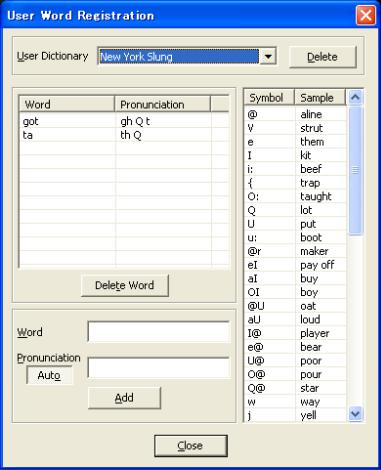Select the pronunciation 'th Q'
The width and height of the screenshot is (381, 470).
(x=131, y=135)
